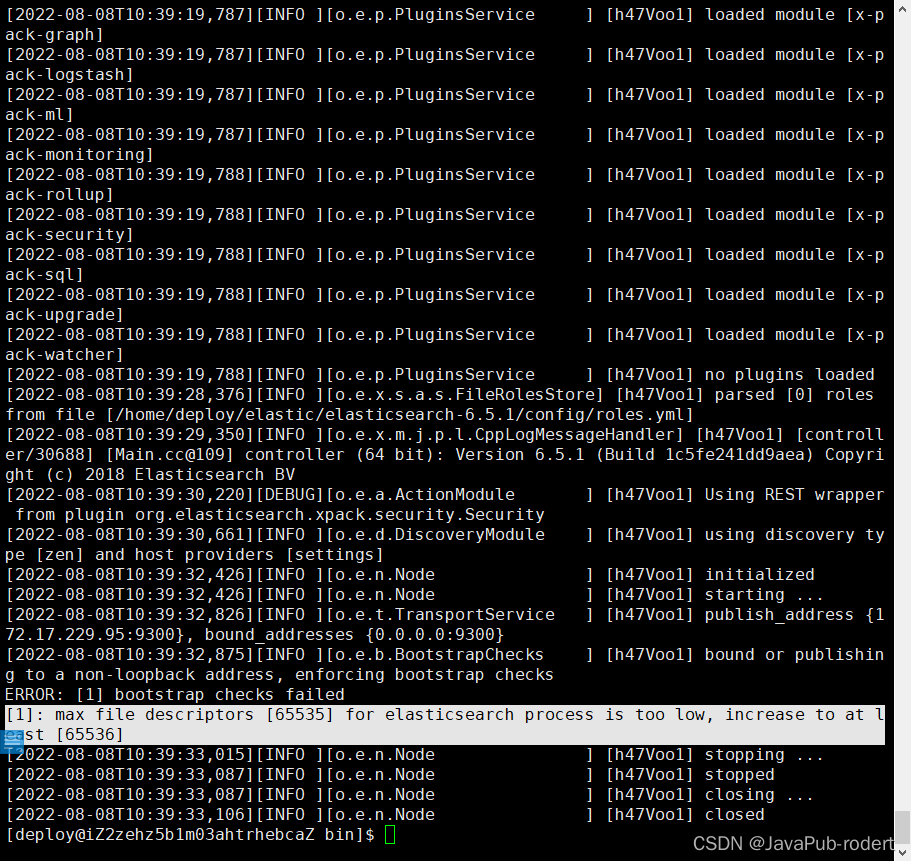Click 'bound_addresses {0.0.0.0:9300}' text
The image size is (911, 861).
(x=354, y=635)
